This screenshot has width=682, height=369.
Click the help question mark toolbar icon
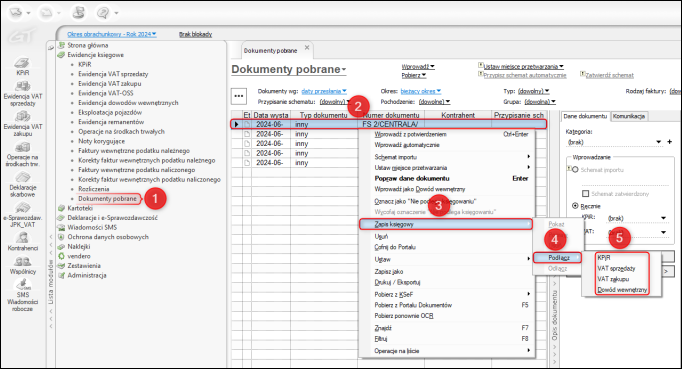click(103, 13)
